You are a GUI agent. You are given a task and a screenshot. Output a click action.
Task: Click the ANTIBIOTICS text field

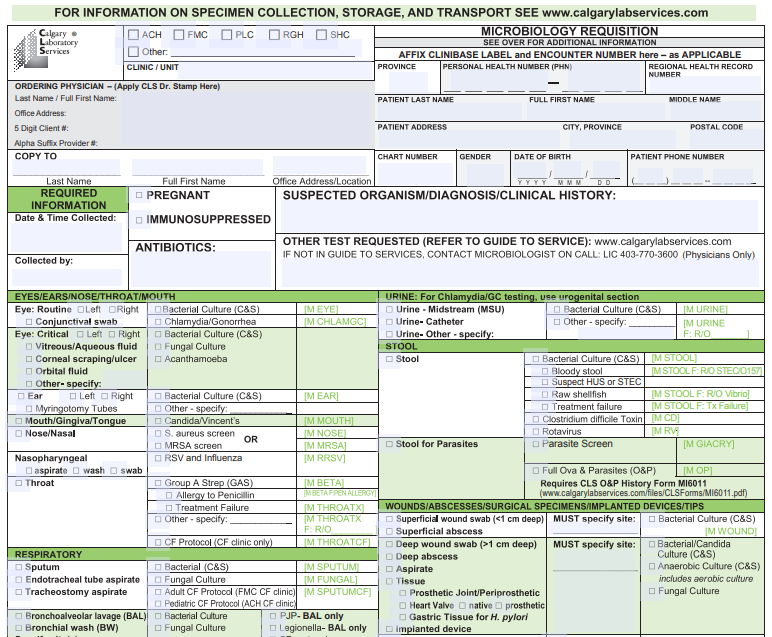tap(202, 269)
